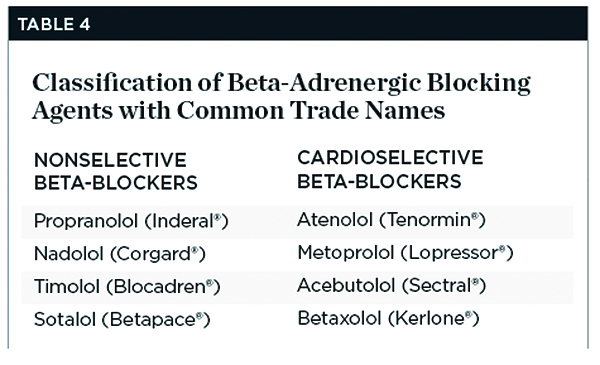Select the Propranolol (Inderal) entry

[x=131, y=221]
